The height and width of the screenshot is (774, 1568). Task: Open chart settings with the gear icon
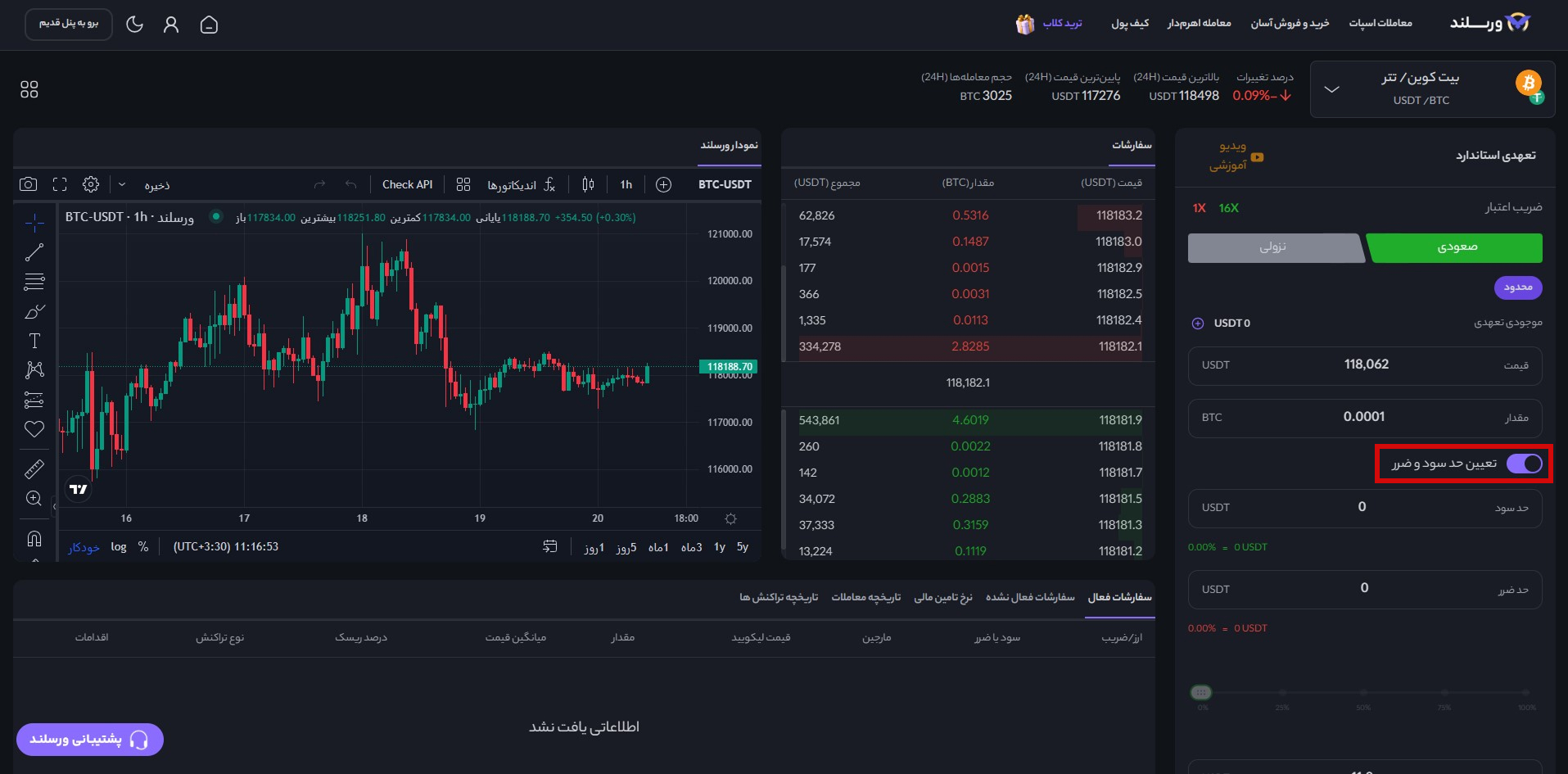91,184
